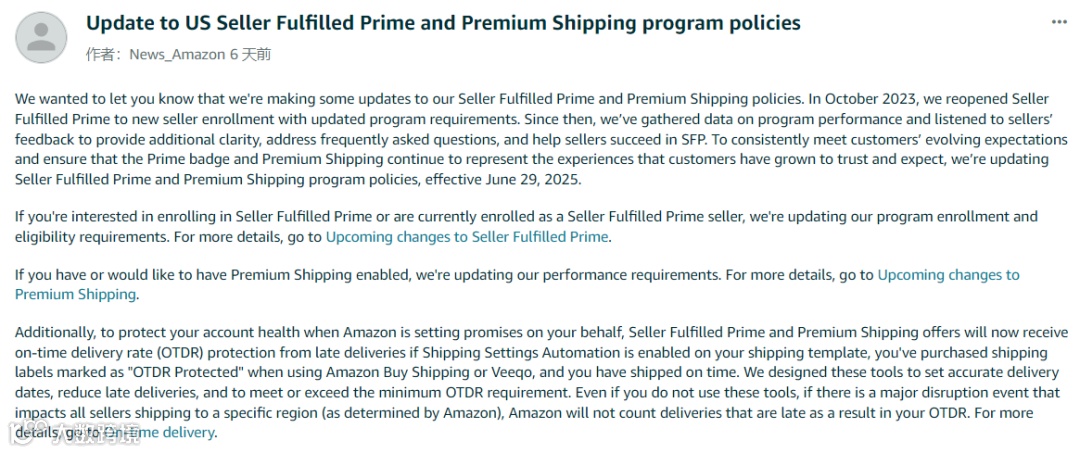Follow 'Upcoming changes to Premium Shipping' link
Viewport: 1080px width, 453px height.
point(947,274)
